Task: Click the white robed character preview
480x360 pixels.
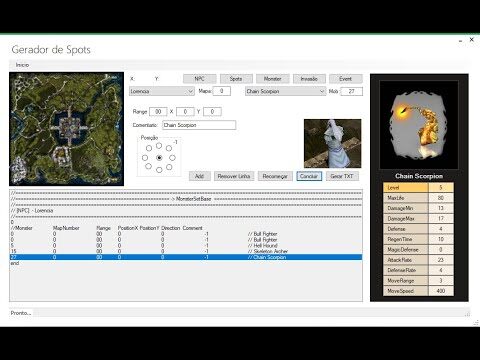Action: click(x=332, y=143)
